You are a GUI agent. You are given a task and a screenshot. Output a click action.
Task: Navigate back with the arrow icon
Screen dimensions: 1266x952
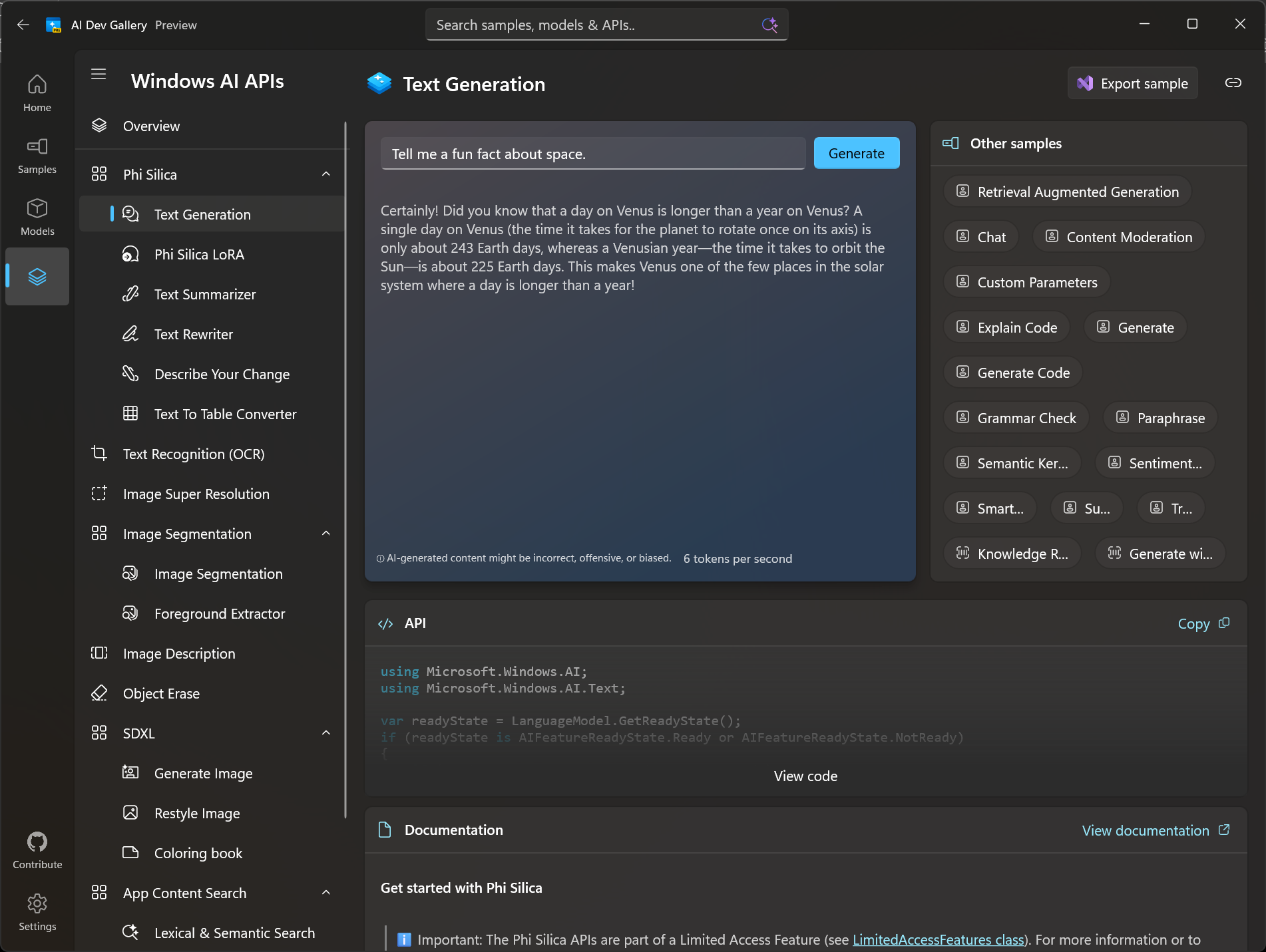[23, 25]
